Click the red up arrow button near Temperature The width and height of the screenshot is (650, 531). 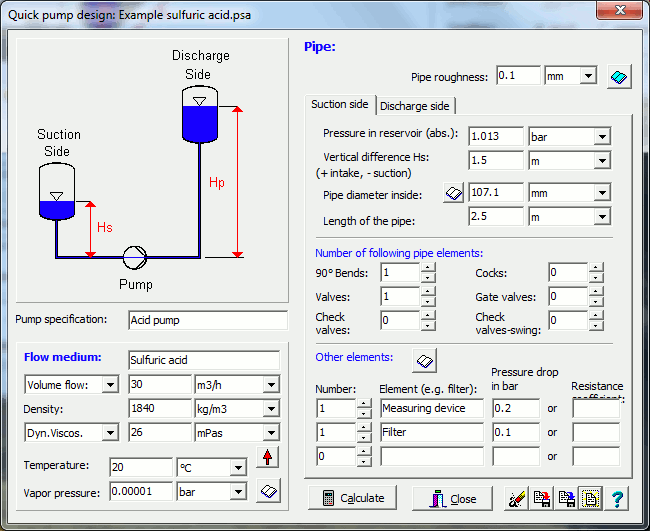click(x=268, y=459)
